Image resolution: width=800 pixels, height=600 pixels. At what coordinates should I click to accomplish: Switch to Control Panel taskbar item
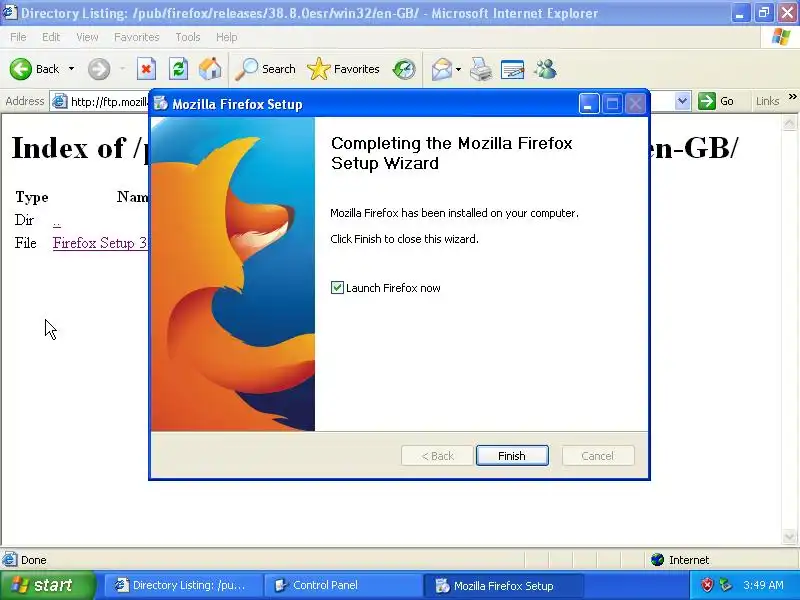(x=342, y=585)
